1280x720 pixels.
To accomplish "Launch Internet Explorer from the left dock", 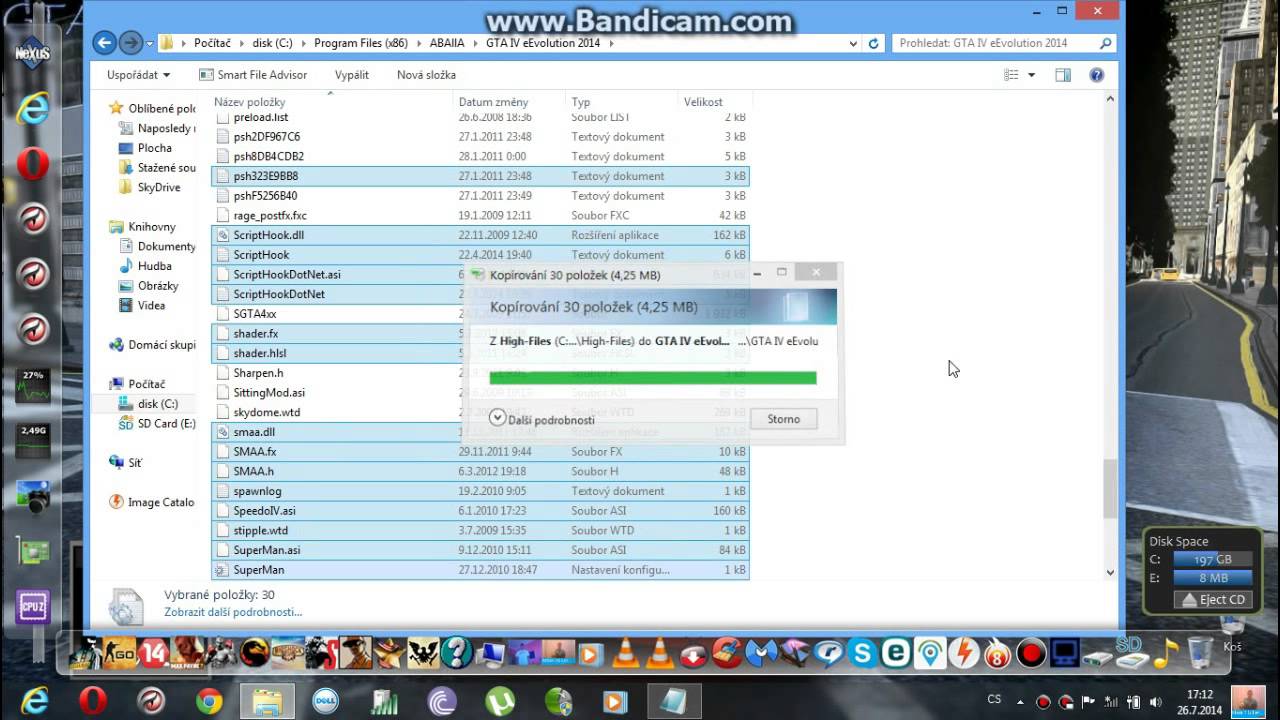I will tap(32, 110).
